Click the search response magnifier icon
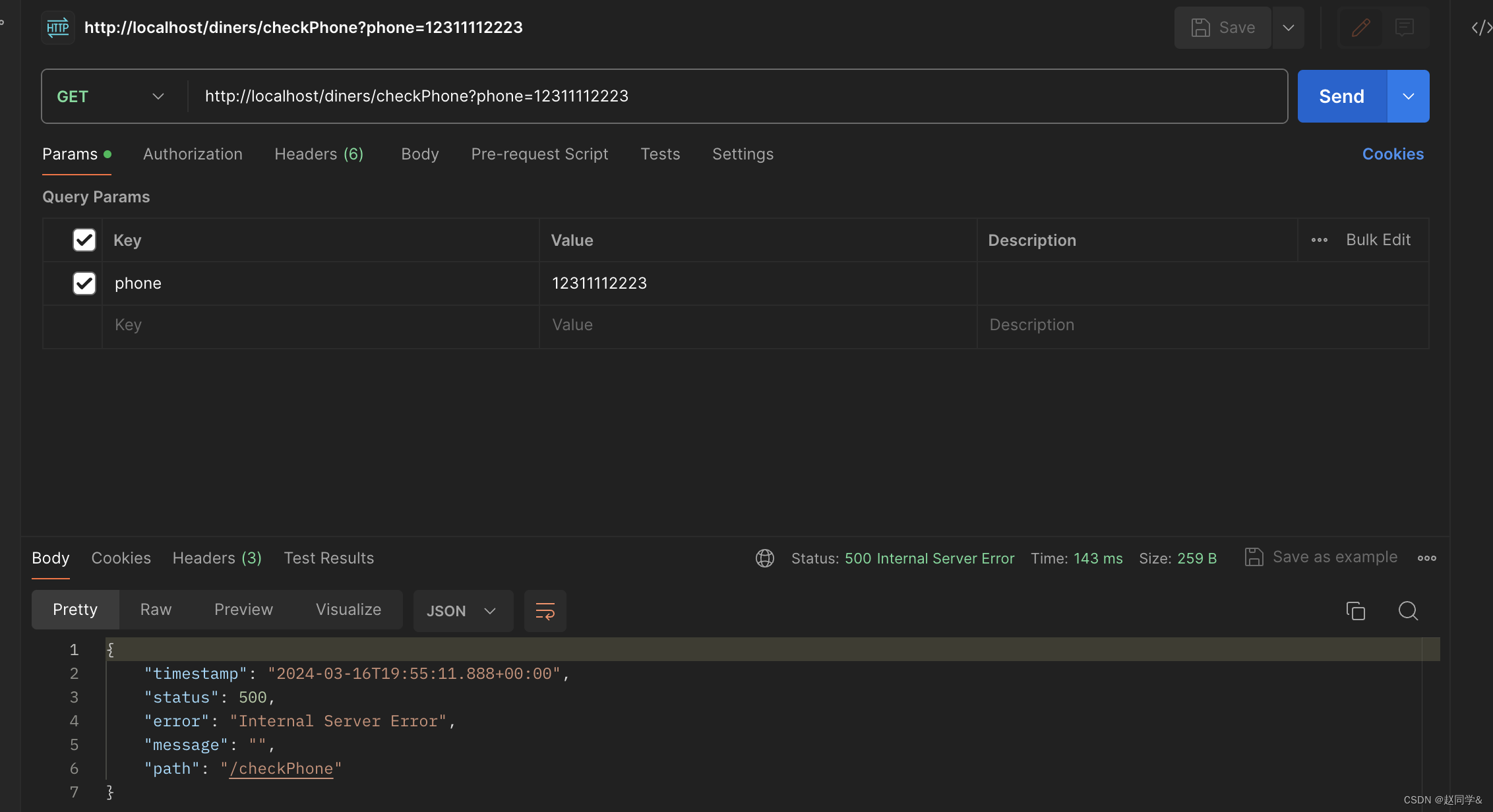The width and height of the screenshot is (1493, 812). tap(1408, 611)
